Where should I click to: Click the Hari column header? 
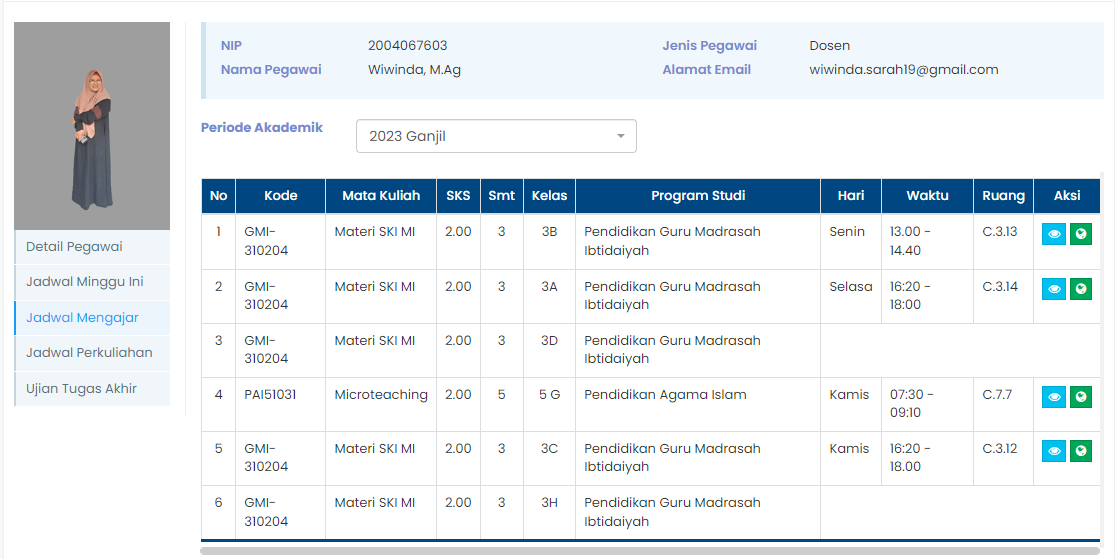coord(851,196)
